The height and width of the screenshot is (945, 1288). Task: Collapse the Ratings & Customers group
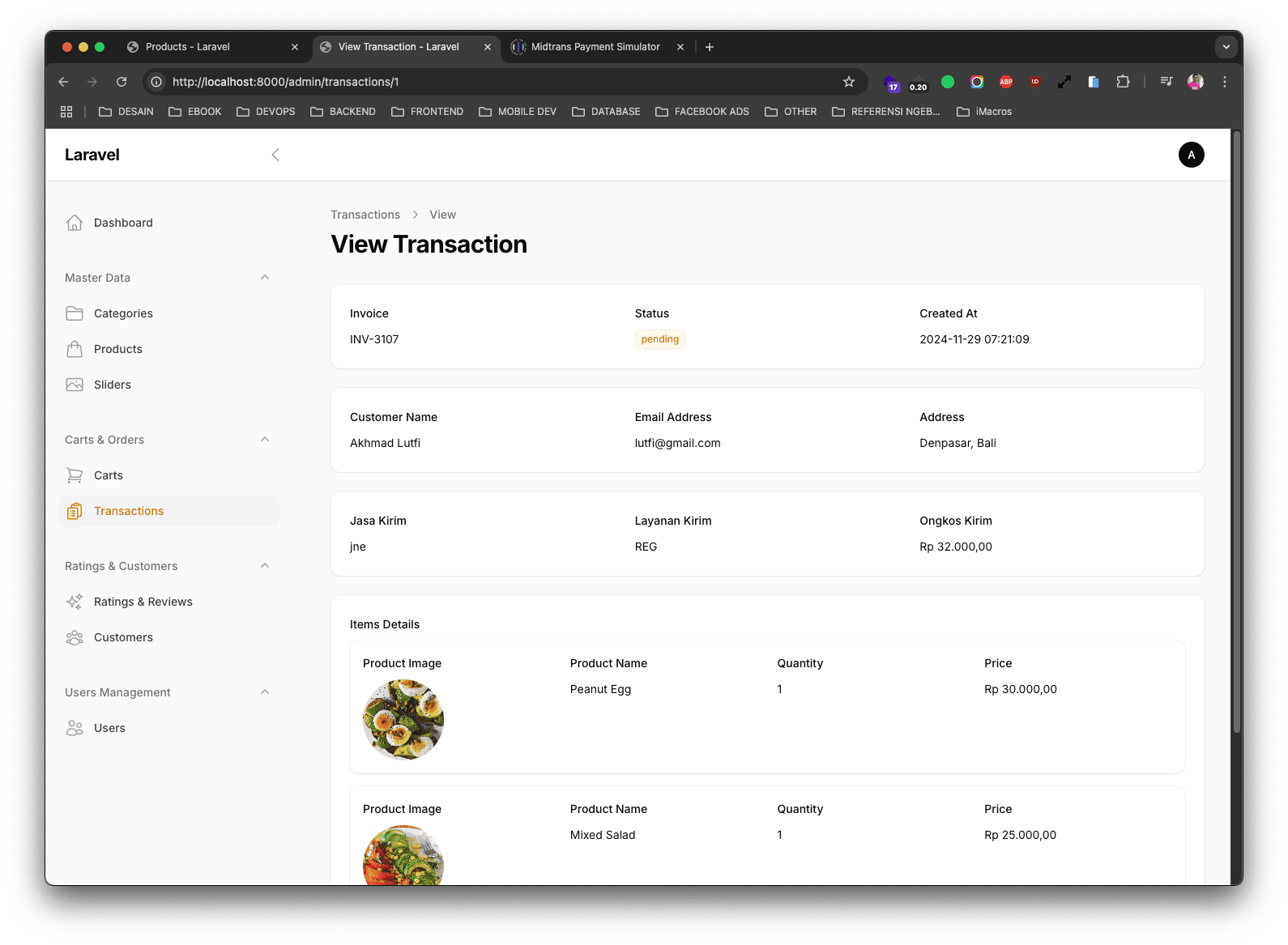click(265, 566)
